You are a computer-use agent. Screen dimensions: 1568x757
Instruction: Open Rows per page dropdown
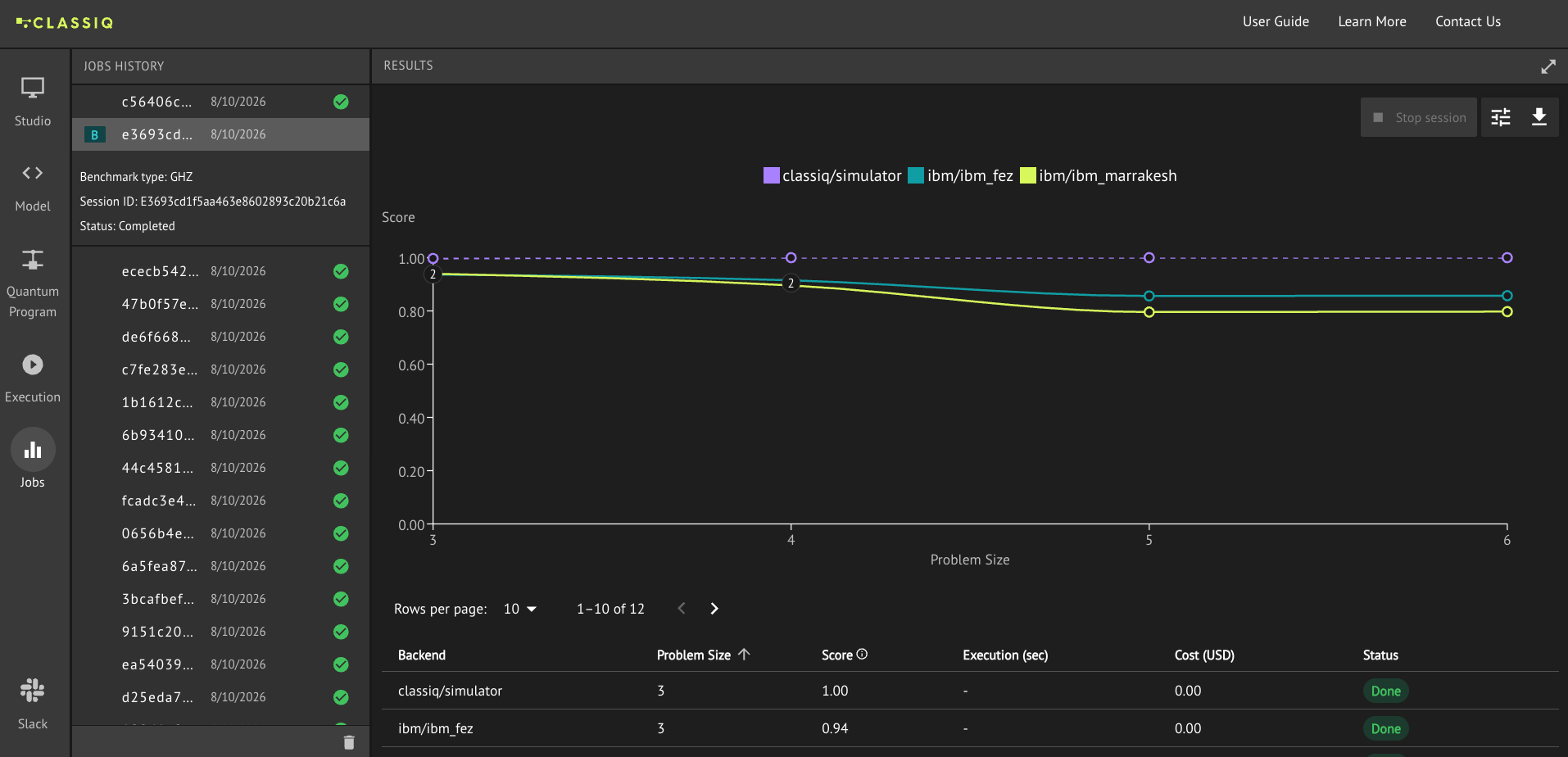[520, 609]
